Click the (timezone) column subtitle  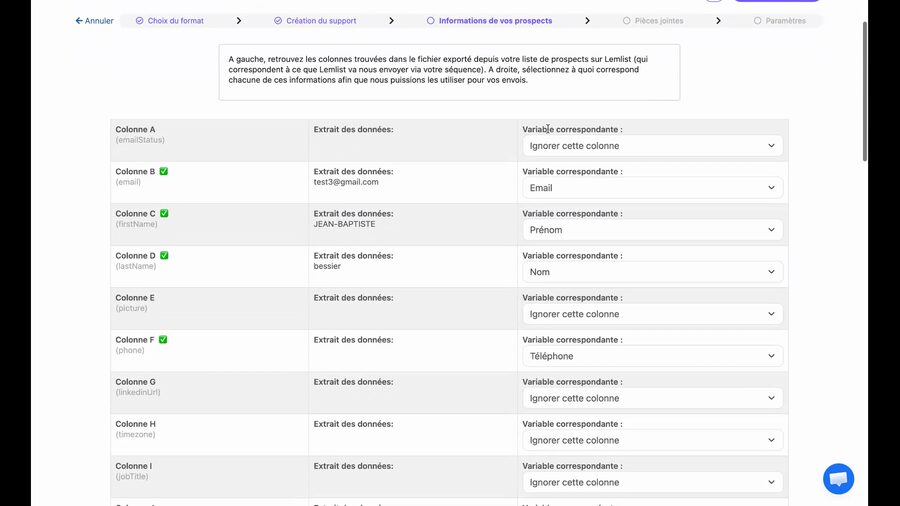[x=135, y=434]
